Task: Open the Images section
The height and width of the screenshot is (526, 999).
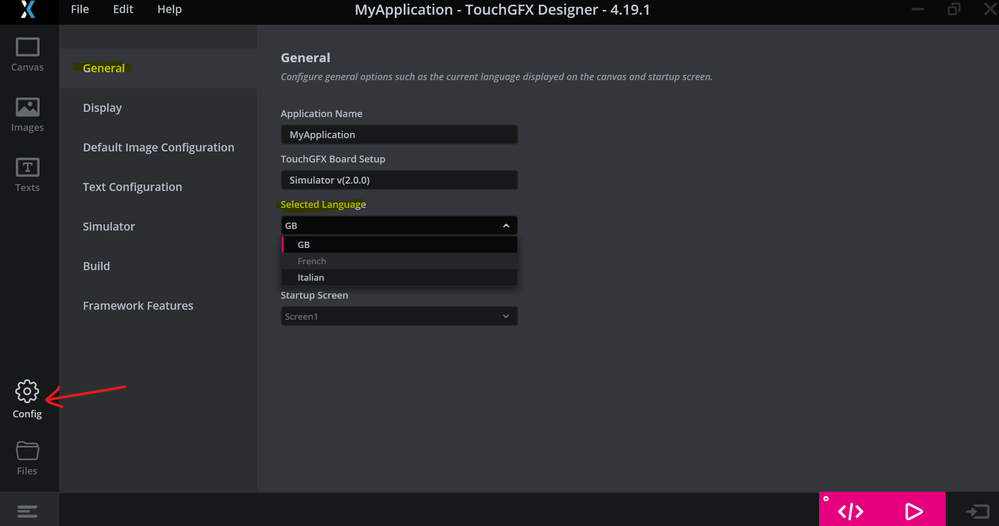Action: click(27, 115)
